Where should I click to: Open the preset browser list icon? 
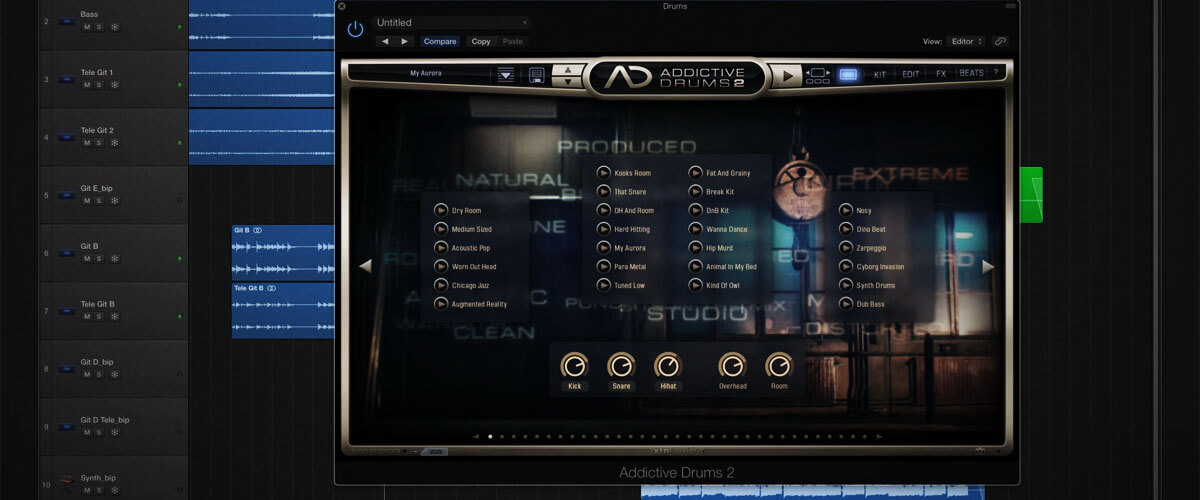[x=506, y=74]
